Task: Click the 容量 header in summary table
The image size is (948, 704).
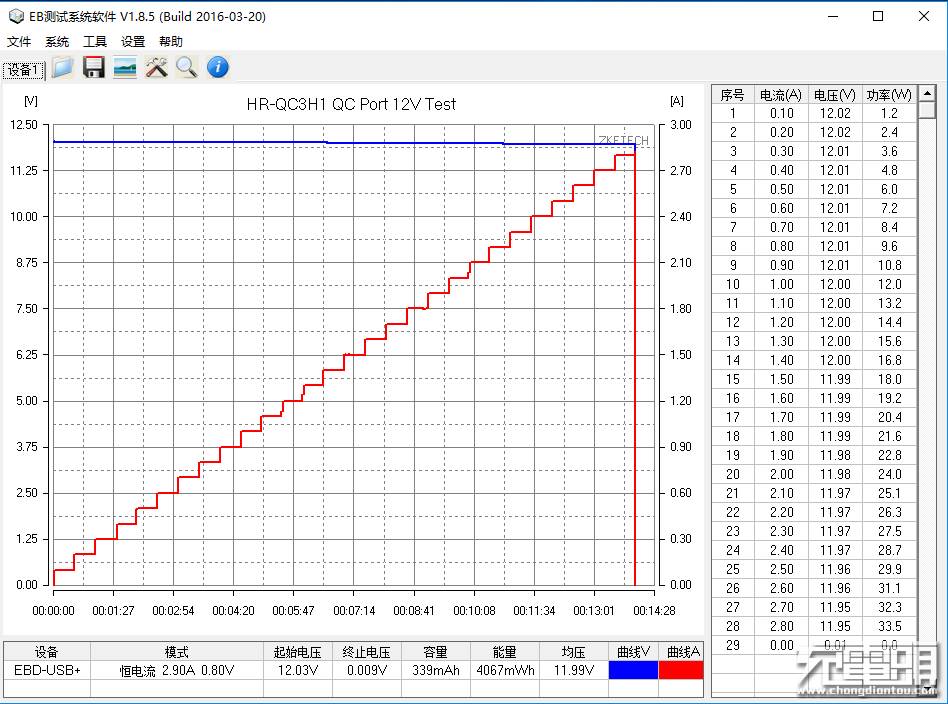Action: click(435, 651)
